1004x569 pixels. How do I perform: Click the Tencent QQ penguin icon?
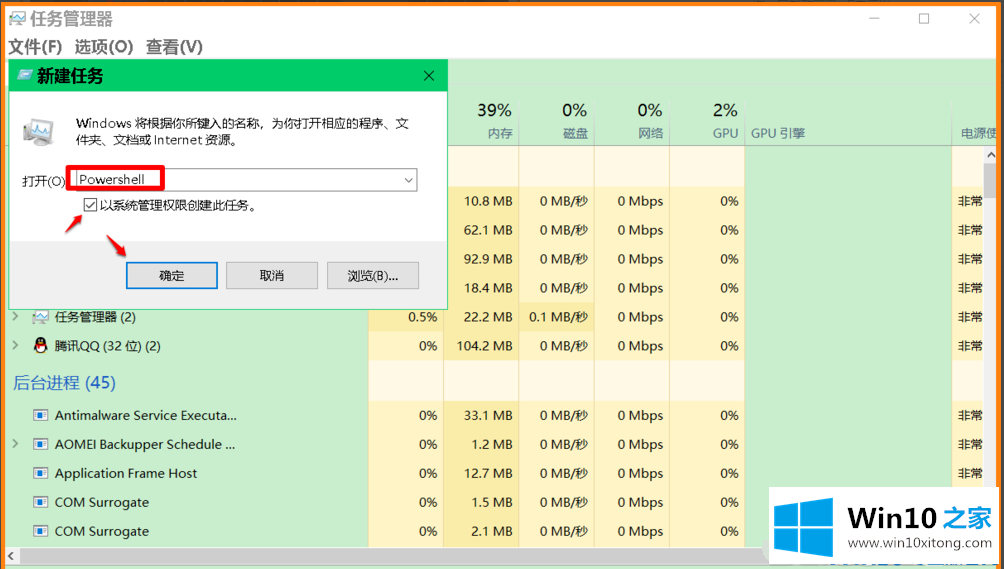point(41,346)
